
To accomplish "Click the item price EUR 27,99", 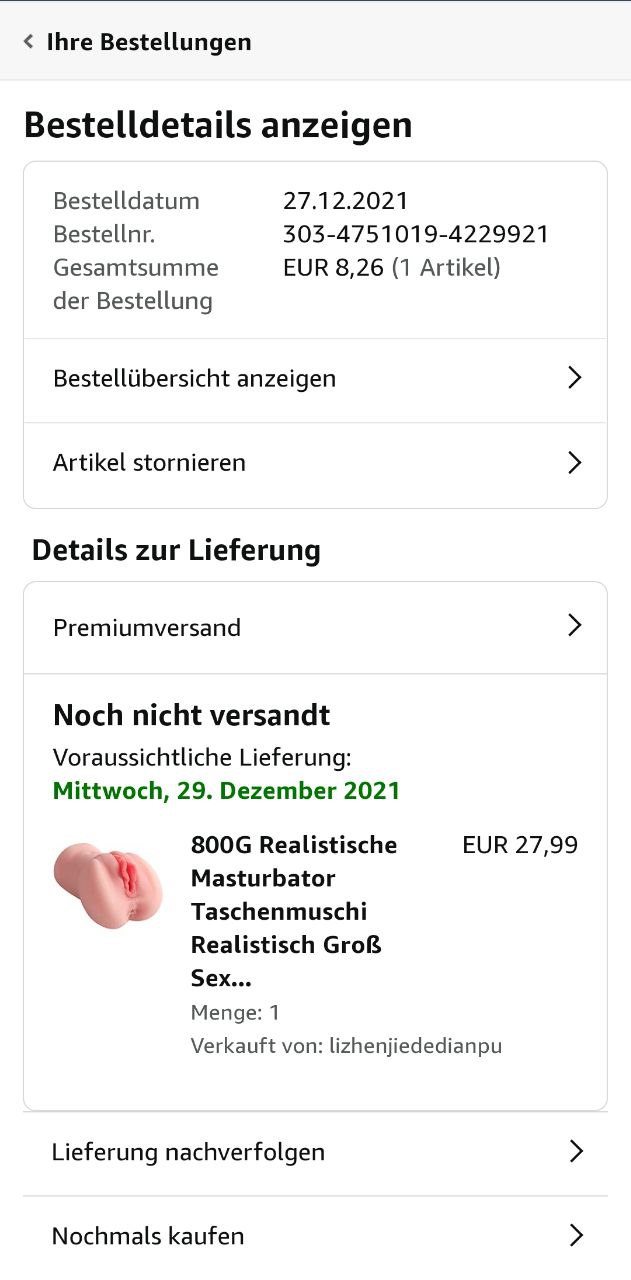I will 520,845.
